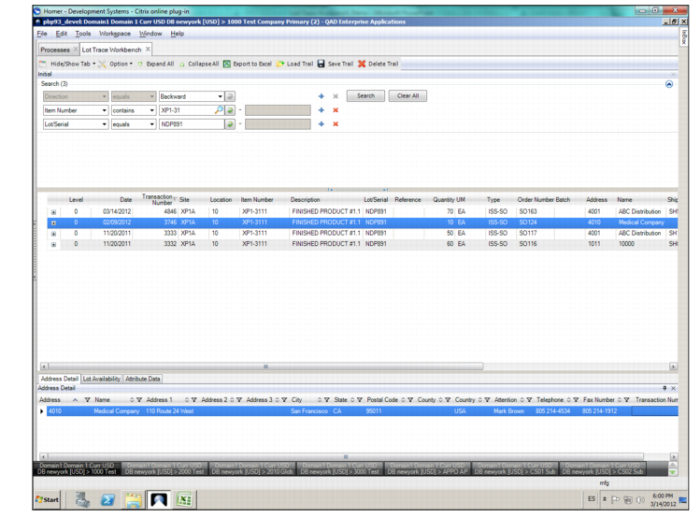Filter the State column in Address Detail
Viewport: 700px width, 517px height.
(359, 400)
